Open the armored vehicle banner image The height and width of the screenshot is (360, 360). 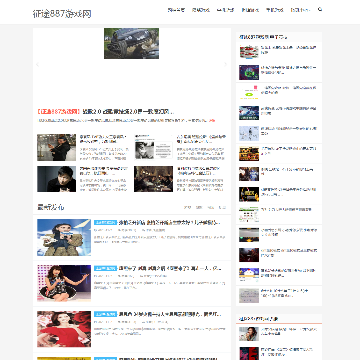pyautogui.click(x=131, y=43)
